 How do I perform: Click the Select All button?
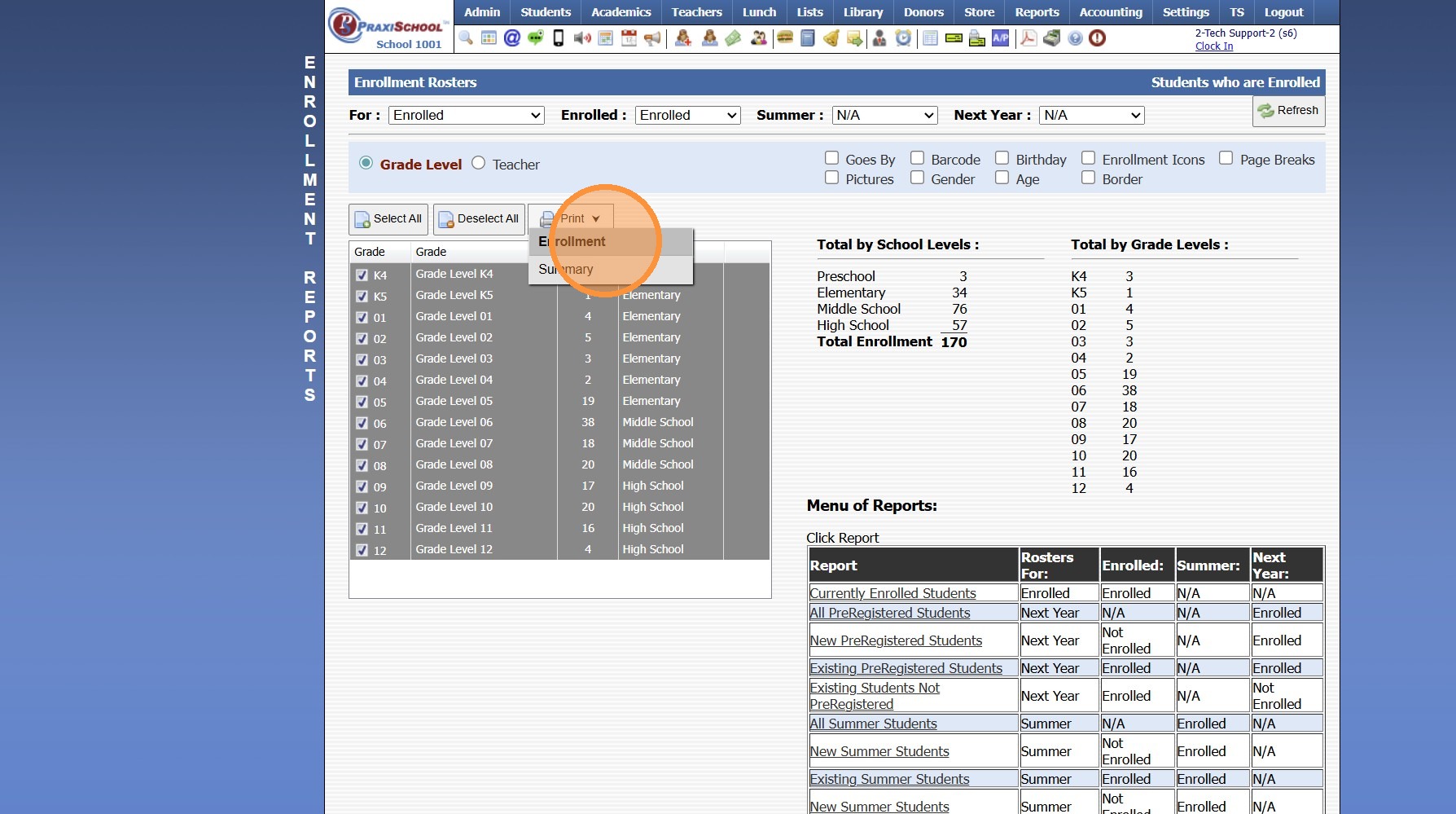[x=388, y=219]
